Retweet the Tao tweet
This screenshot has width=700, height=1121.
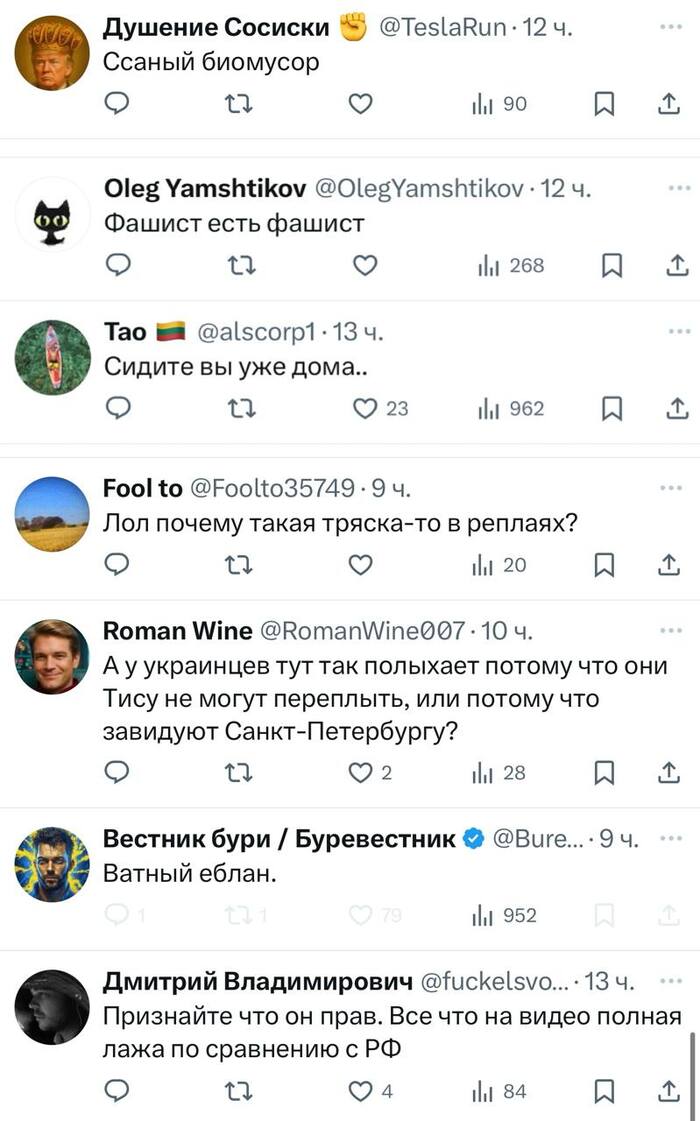point(241,408)
